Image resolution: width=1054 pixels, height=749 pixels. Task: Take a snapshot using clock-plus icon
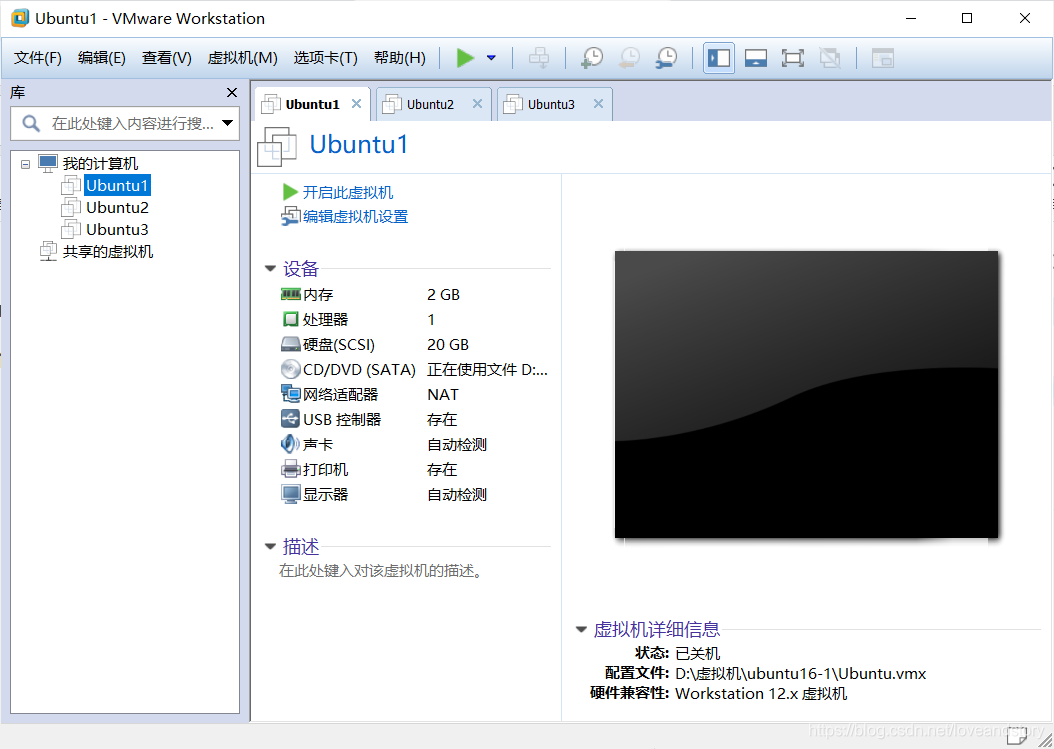(x=592, y=58)
